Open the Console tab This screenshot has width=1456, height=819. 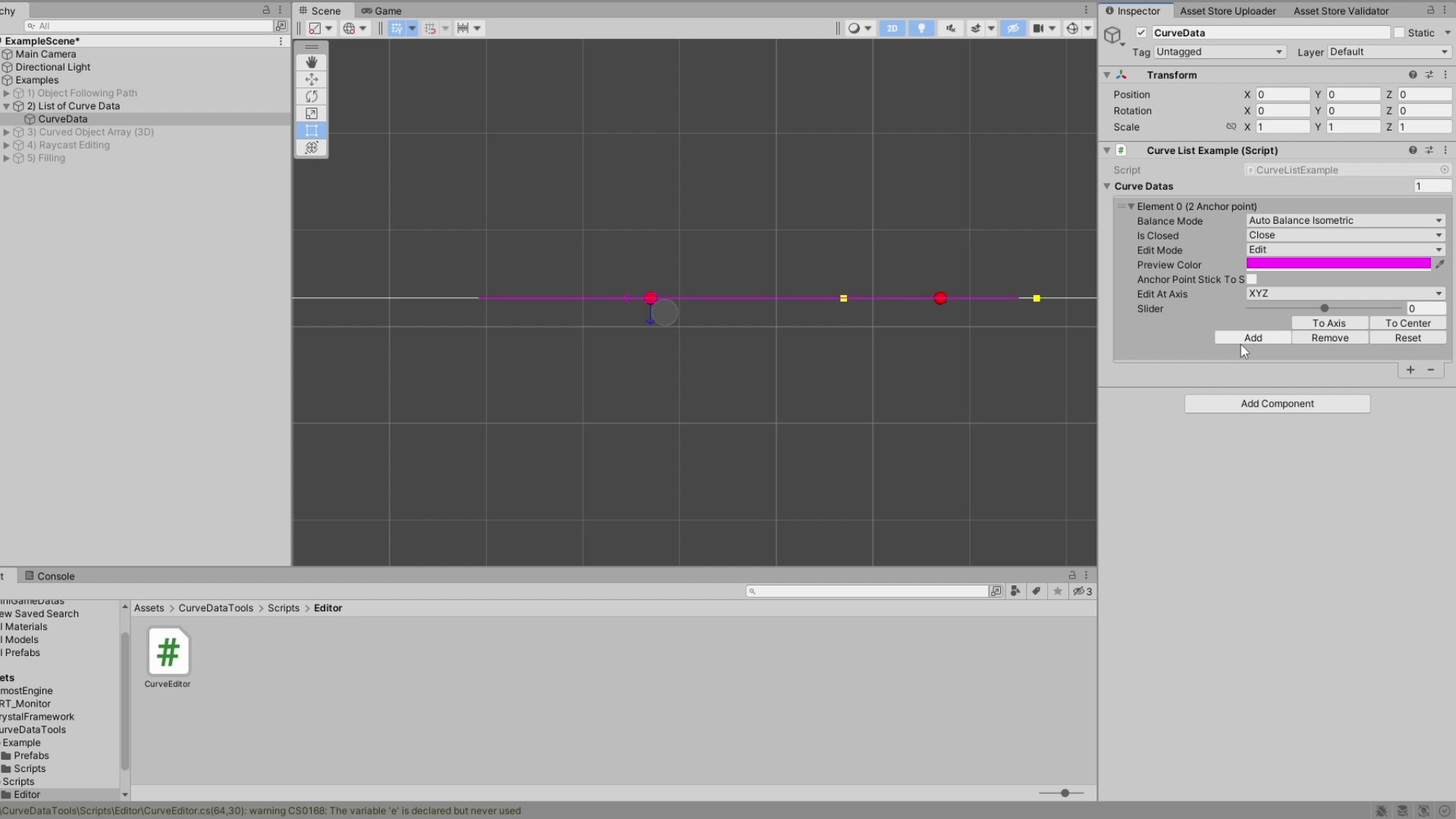pos(50,576)
